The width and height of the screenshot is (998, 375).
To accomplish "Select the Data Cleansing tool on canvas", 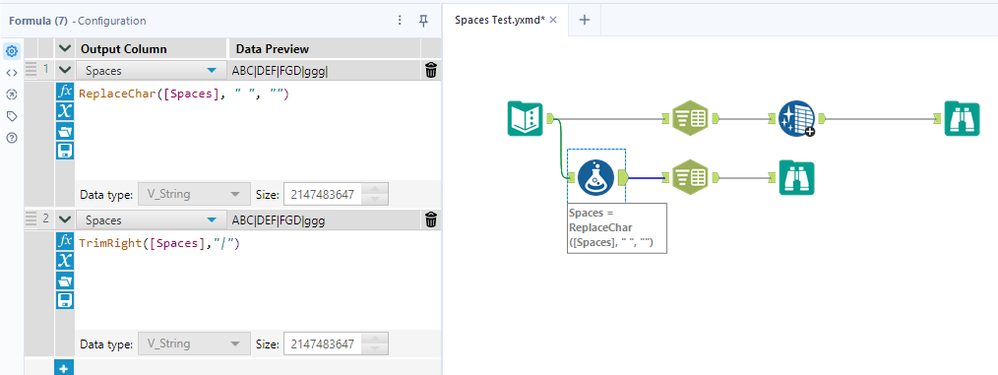I will pyautogui.click(x=797, y=119).
